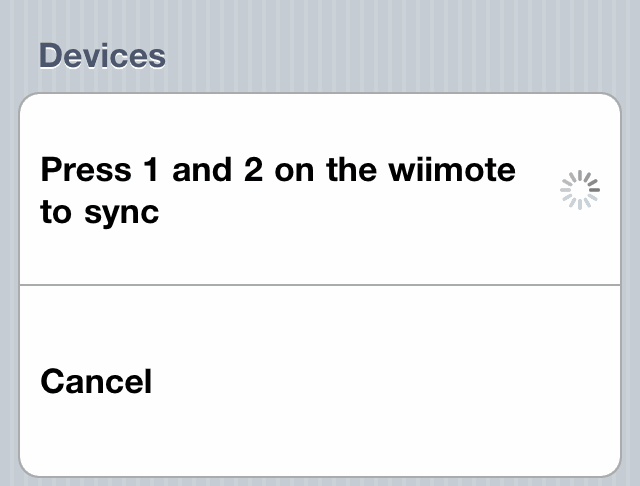
Task: Tap the Devices heading label
Action: click(102, 55)
